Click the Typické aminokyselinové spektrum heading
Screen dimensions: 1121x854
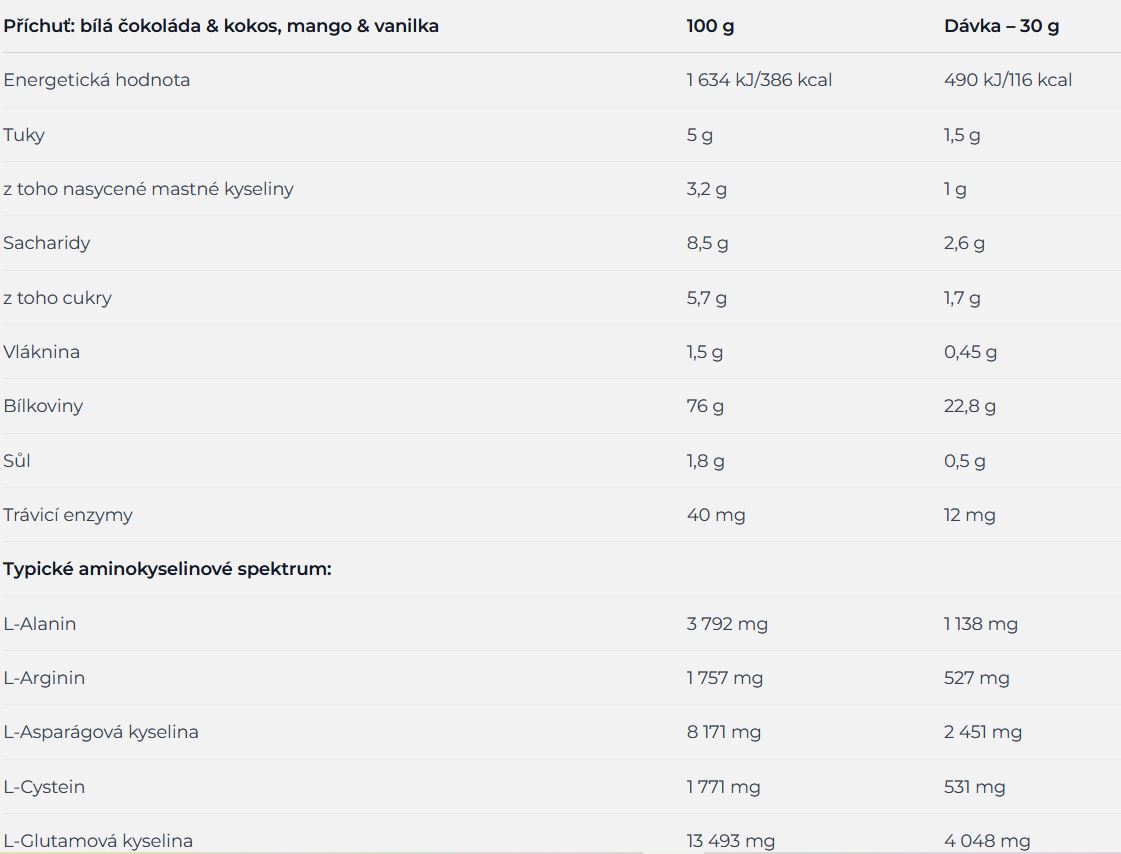[167, 569]
